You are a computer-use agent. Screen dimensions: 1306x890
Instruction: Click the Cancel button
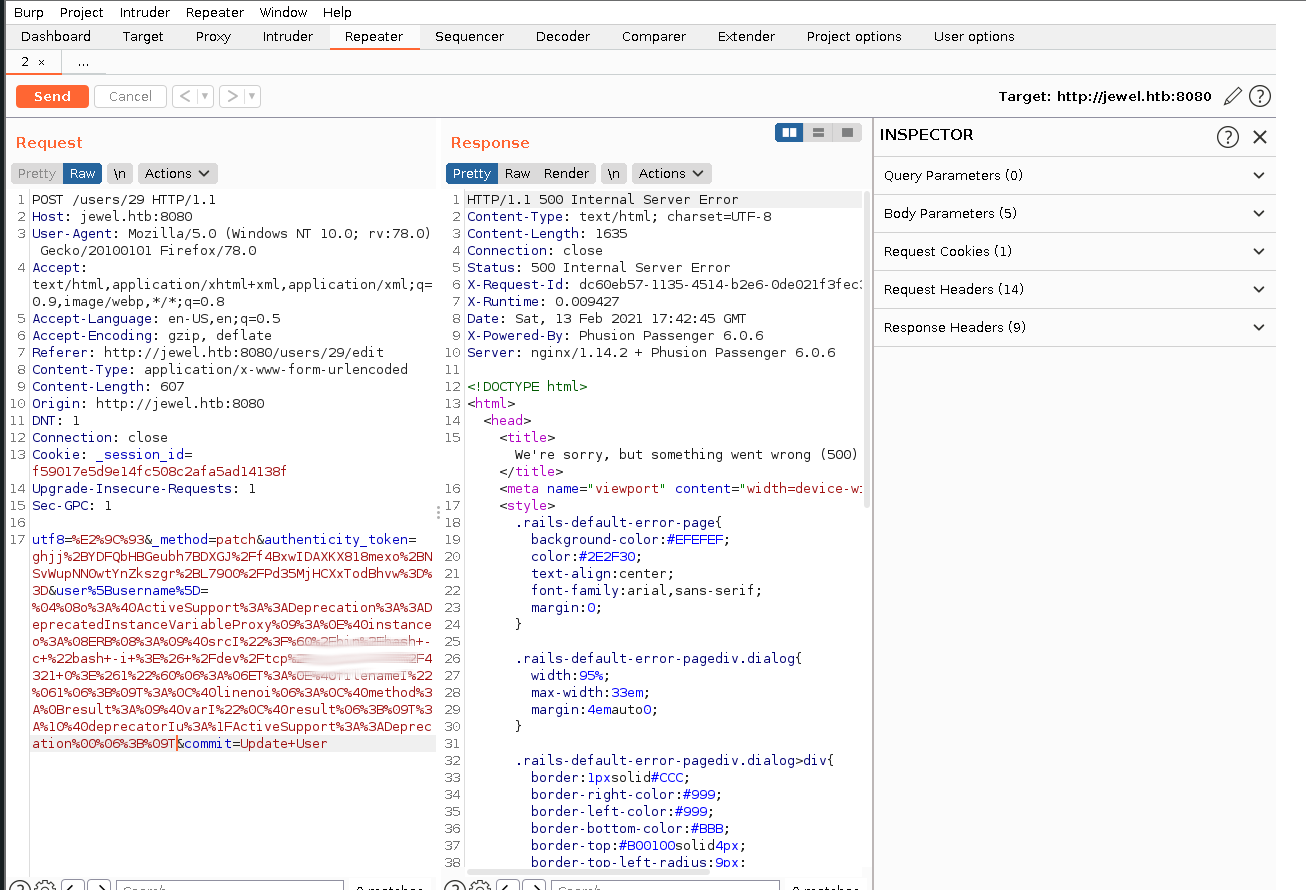coord(130,96)
